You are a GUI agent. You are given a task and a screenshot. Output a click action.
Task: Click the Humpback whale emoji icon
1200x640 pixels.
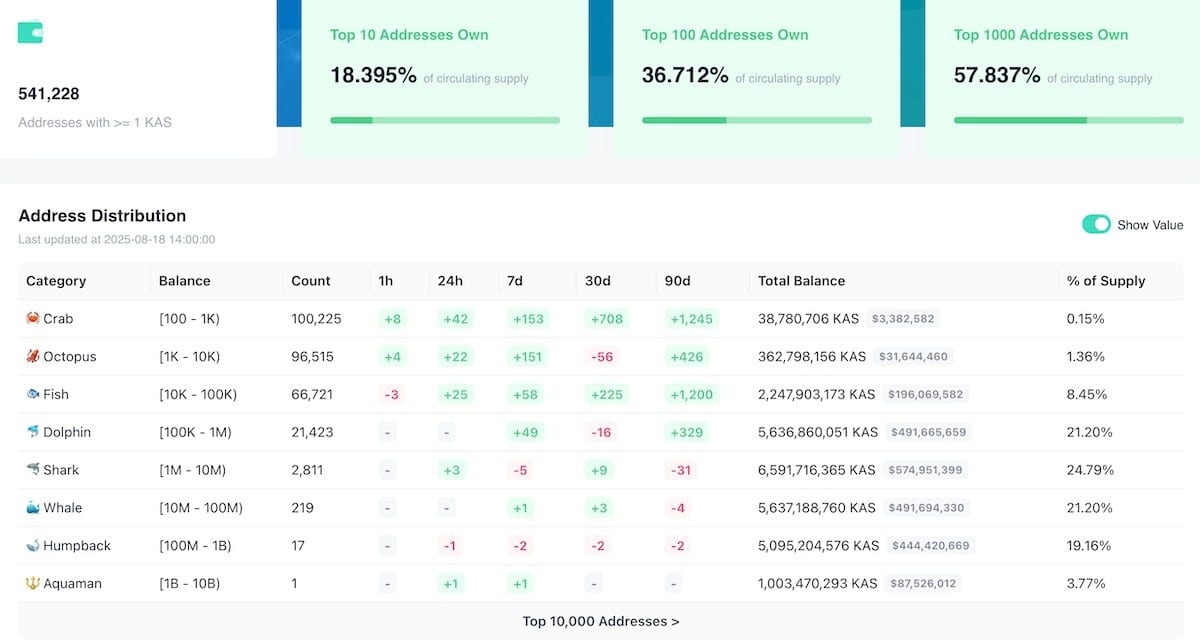point(32,546)
